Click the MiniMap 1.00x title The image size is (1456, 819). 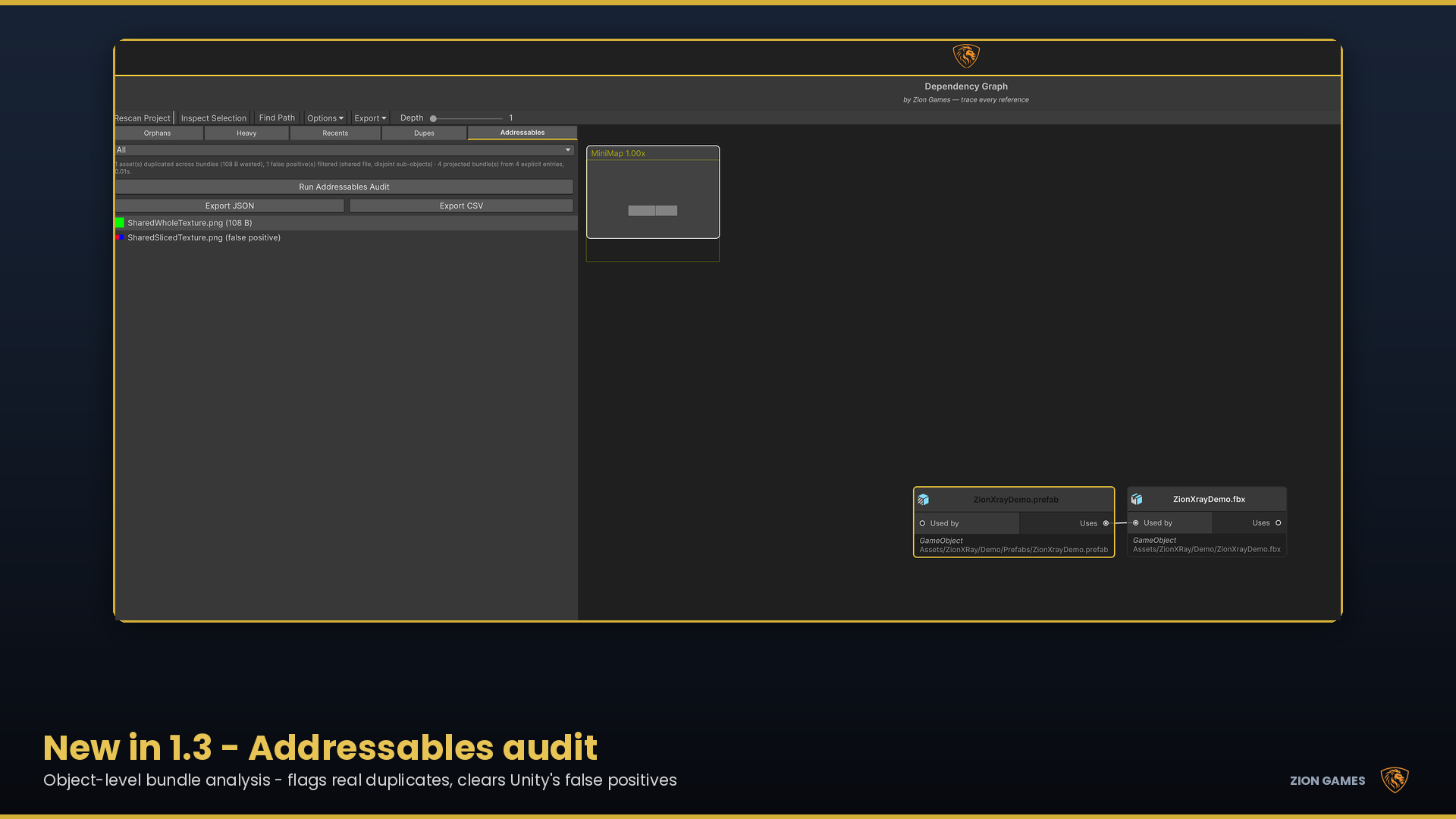tap(618, 153)
